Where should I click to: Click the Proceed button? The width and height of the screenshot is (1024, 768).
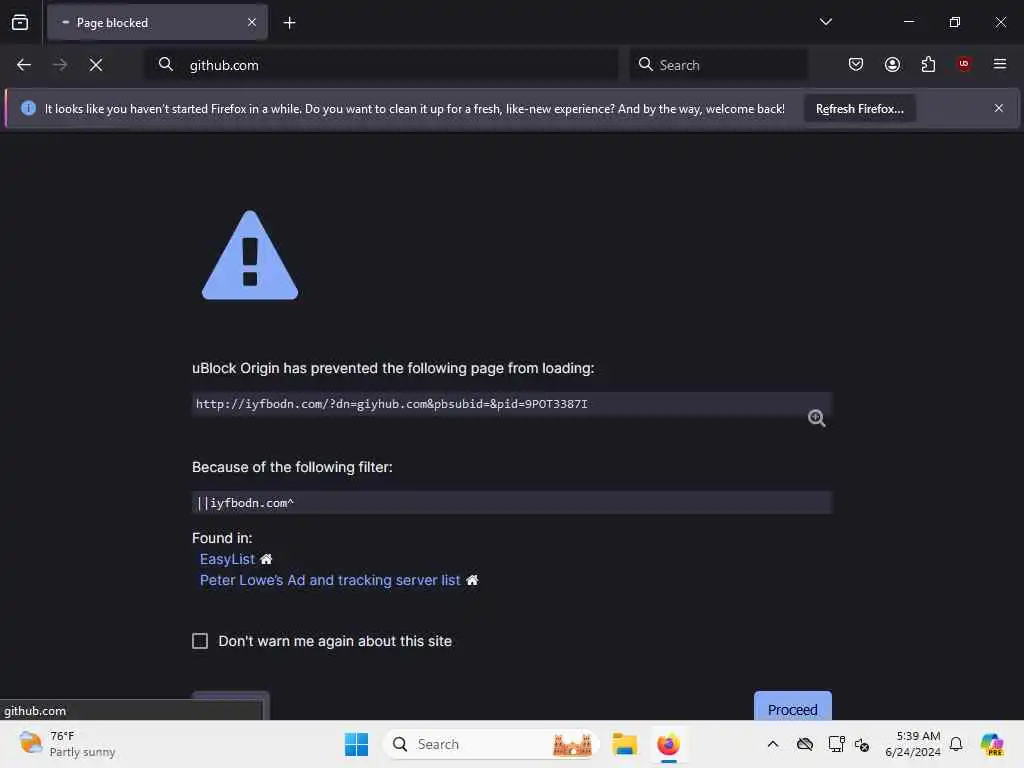792,708
